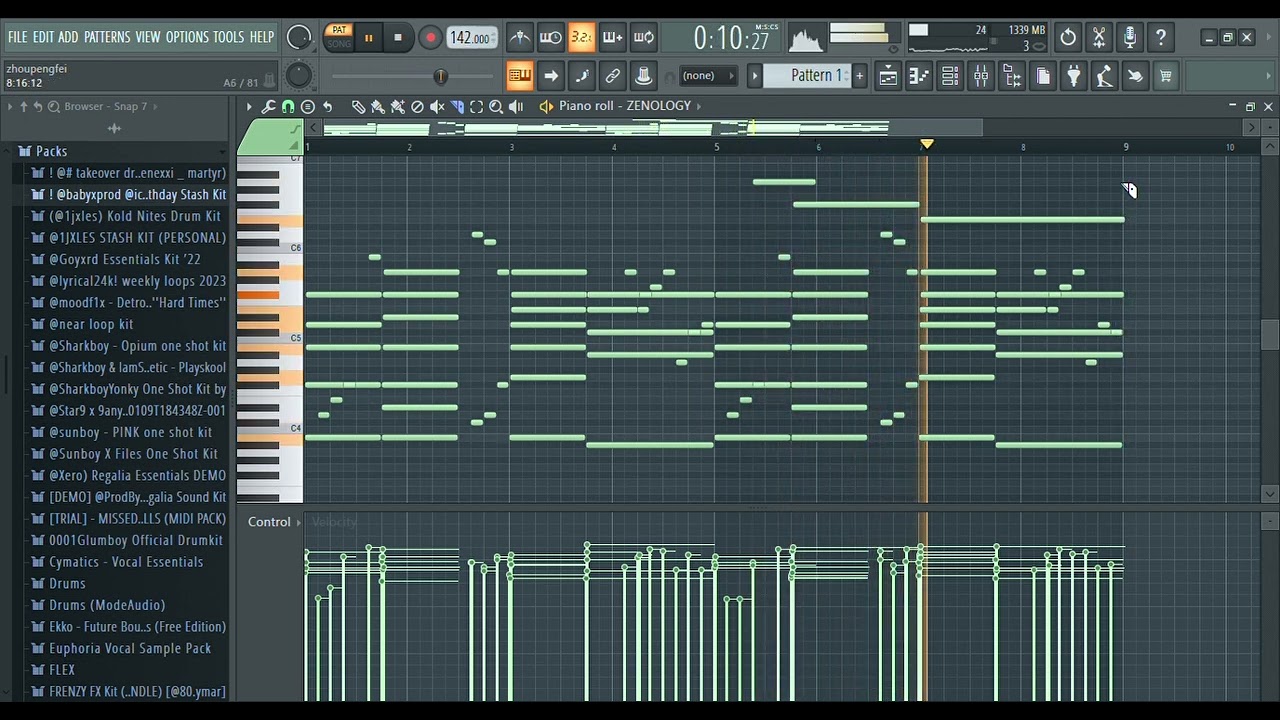The height and width of the screenshot is (720, 1280).
Task: Open the Browser view icon
Action: point(1012,76)
